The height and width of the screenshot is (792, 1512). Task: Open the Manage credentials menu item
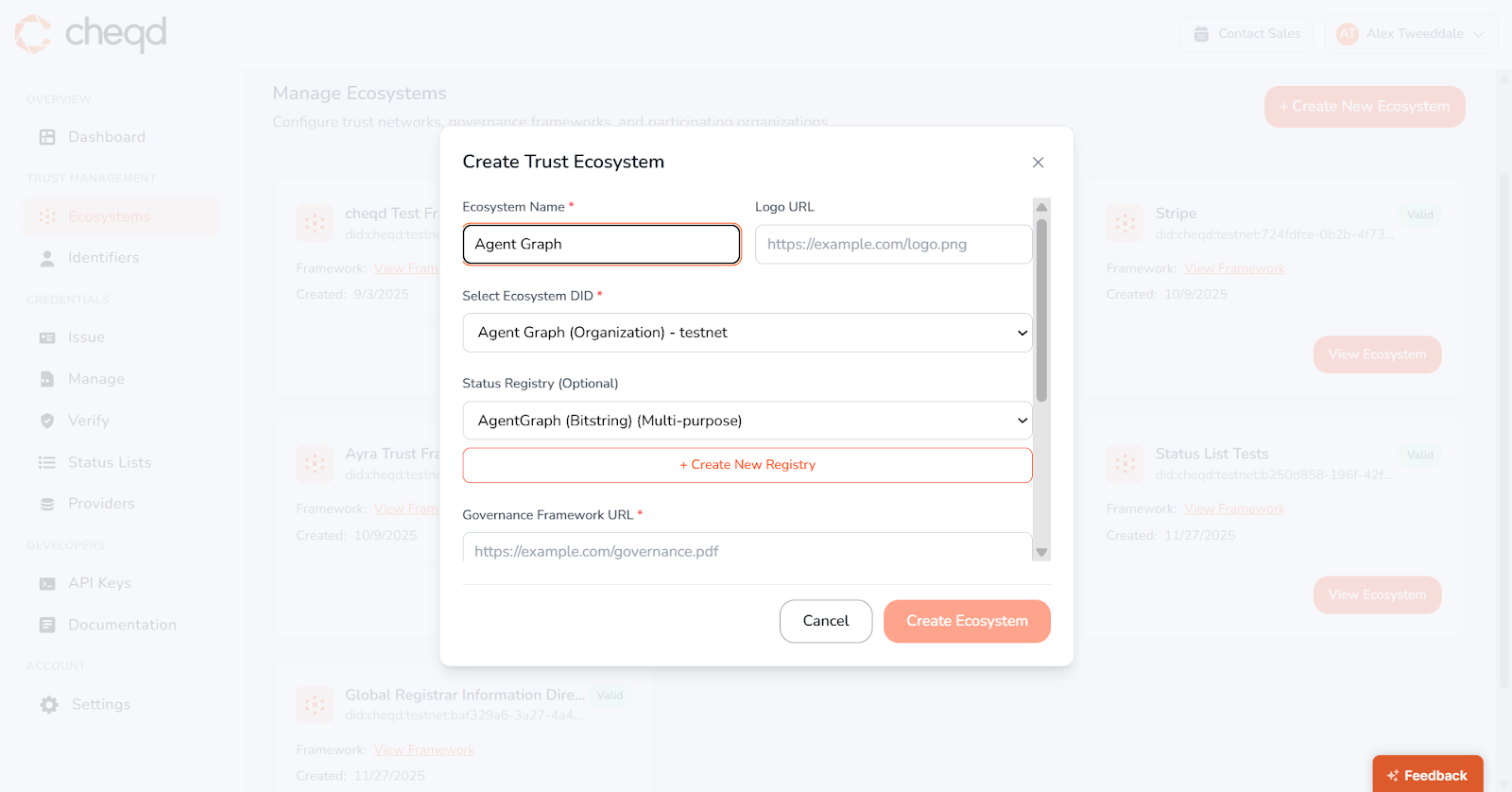(95, 379)
